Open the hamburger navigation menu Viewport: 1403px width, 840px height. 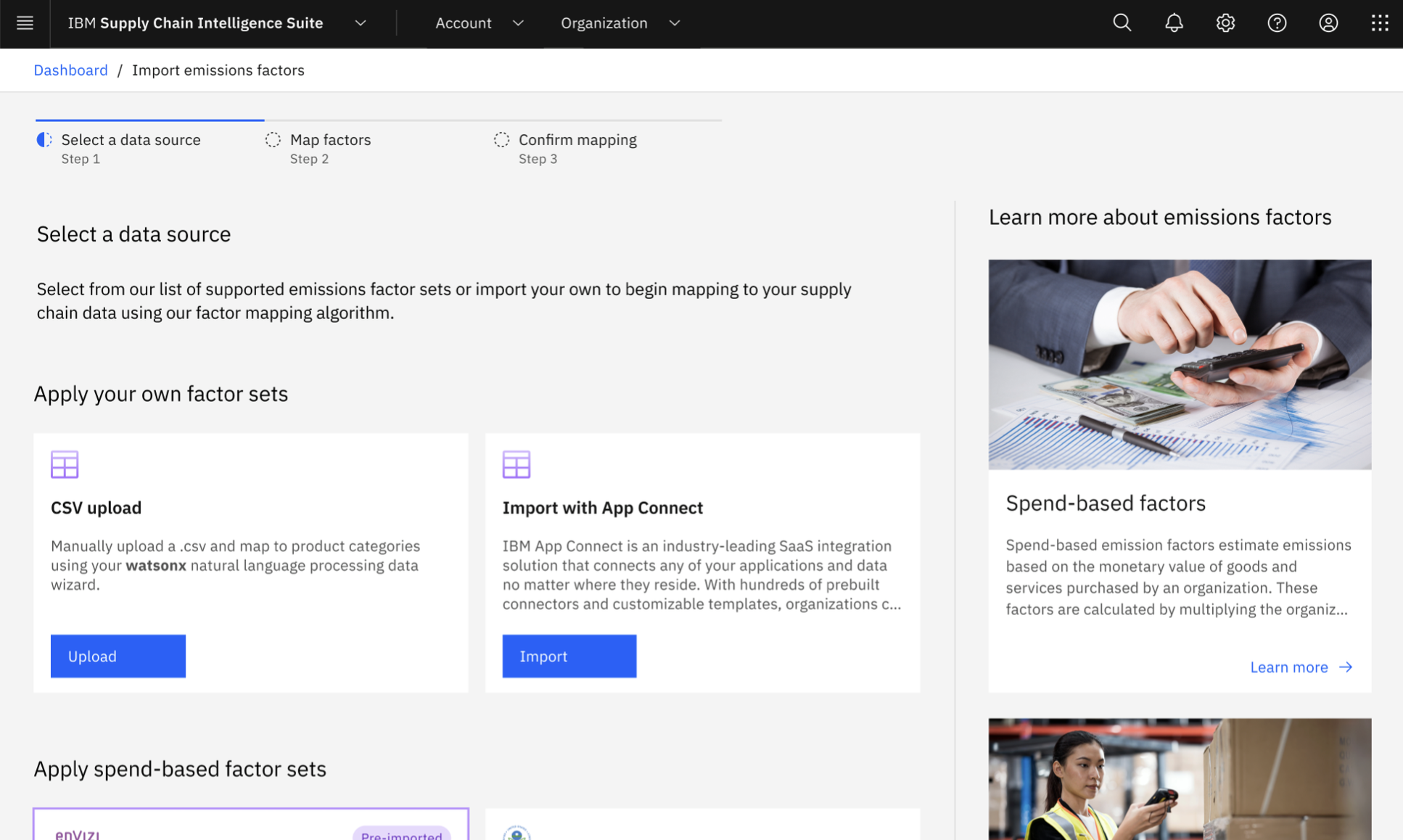(x=25, y=23)
